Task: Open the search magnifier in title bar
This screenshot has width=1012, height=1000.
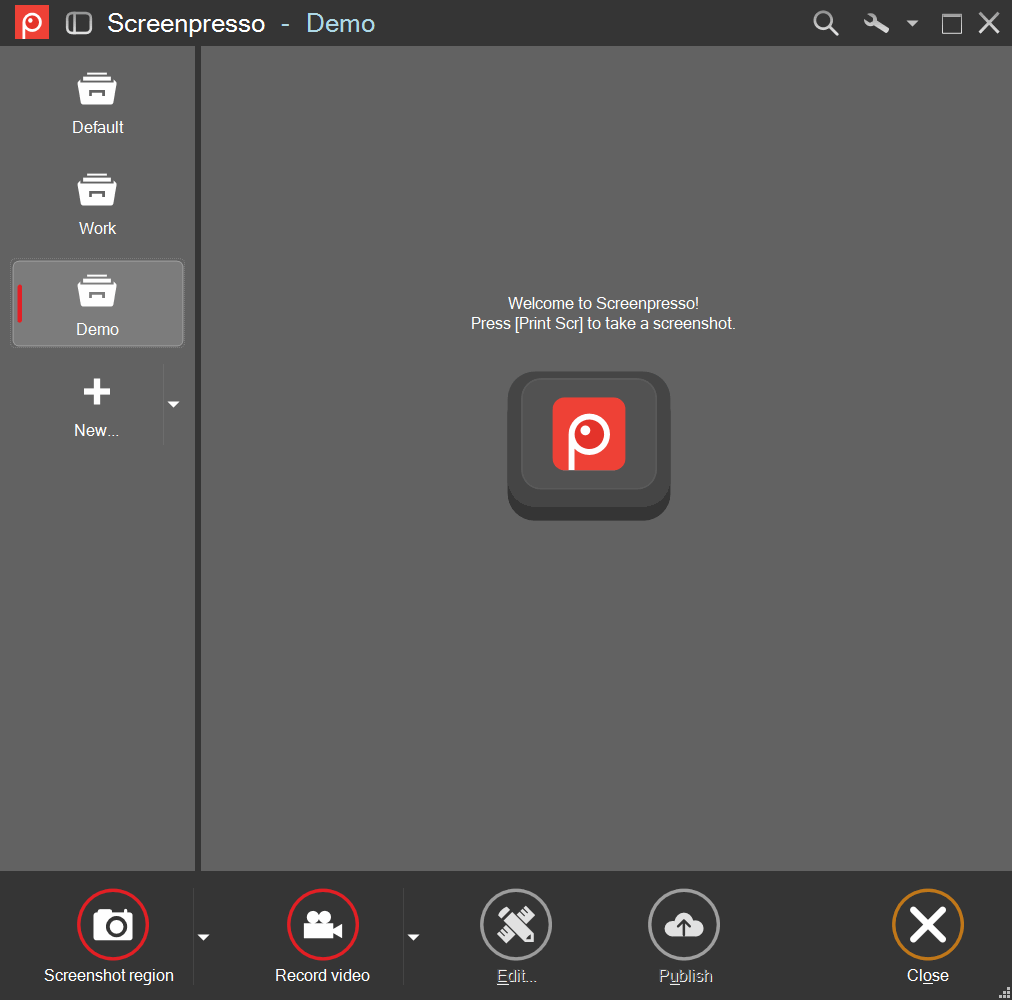Action: coord(825,23)
